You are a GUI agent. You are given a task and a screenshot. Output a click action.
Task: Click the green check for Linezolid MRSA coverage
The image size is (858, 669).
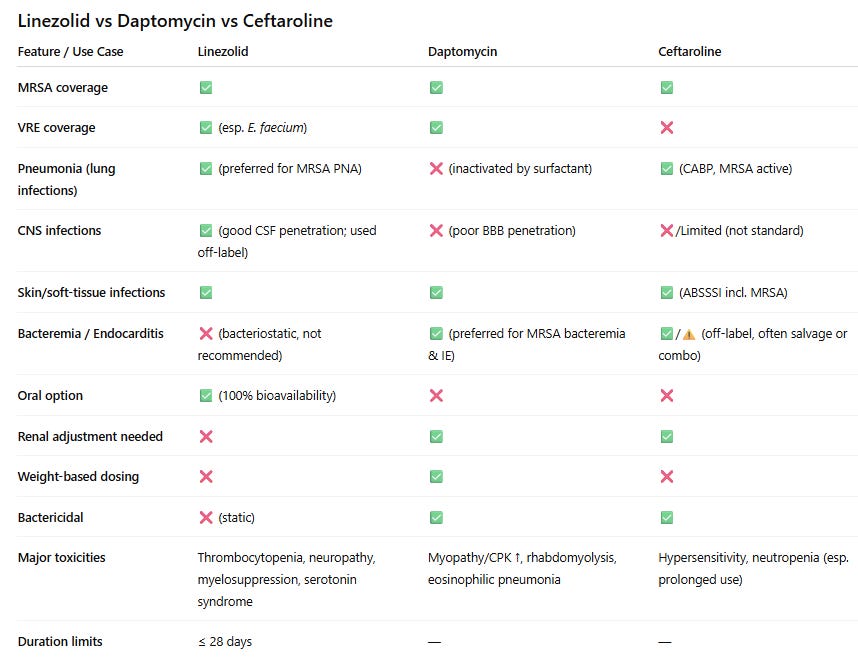[x=206, y=88]
